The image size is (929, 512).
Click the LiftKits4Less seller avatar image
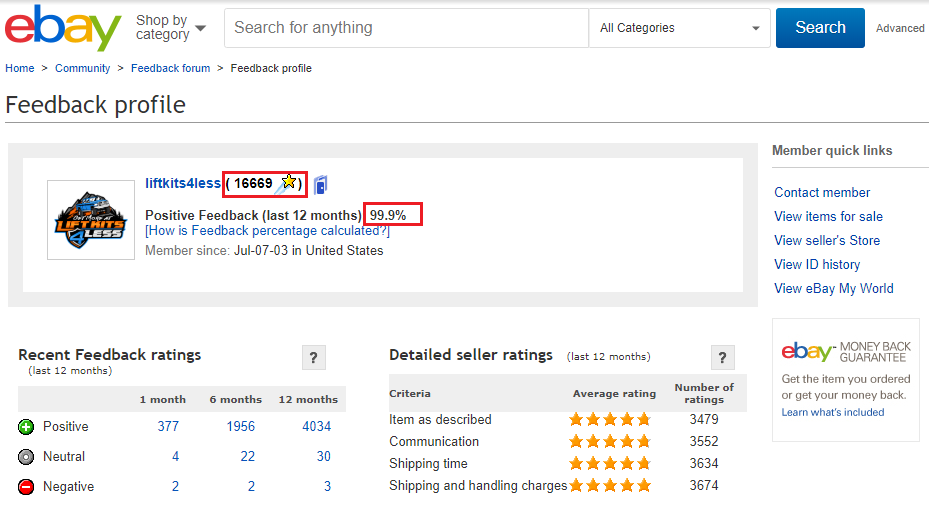[x=91, y=220]
